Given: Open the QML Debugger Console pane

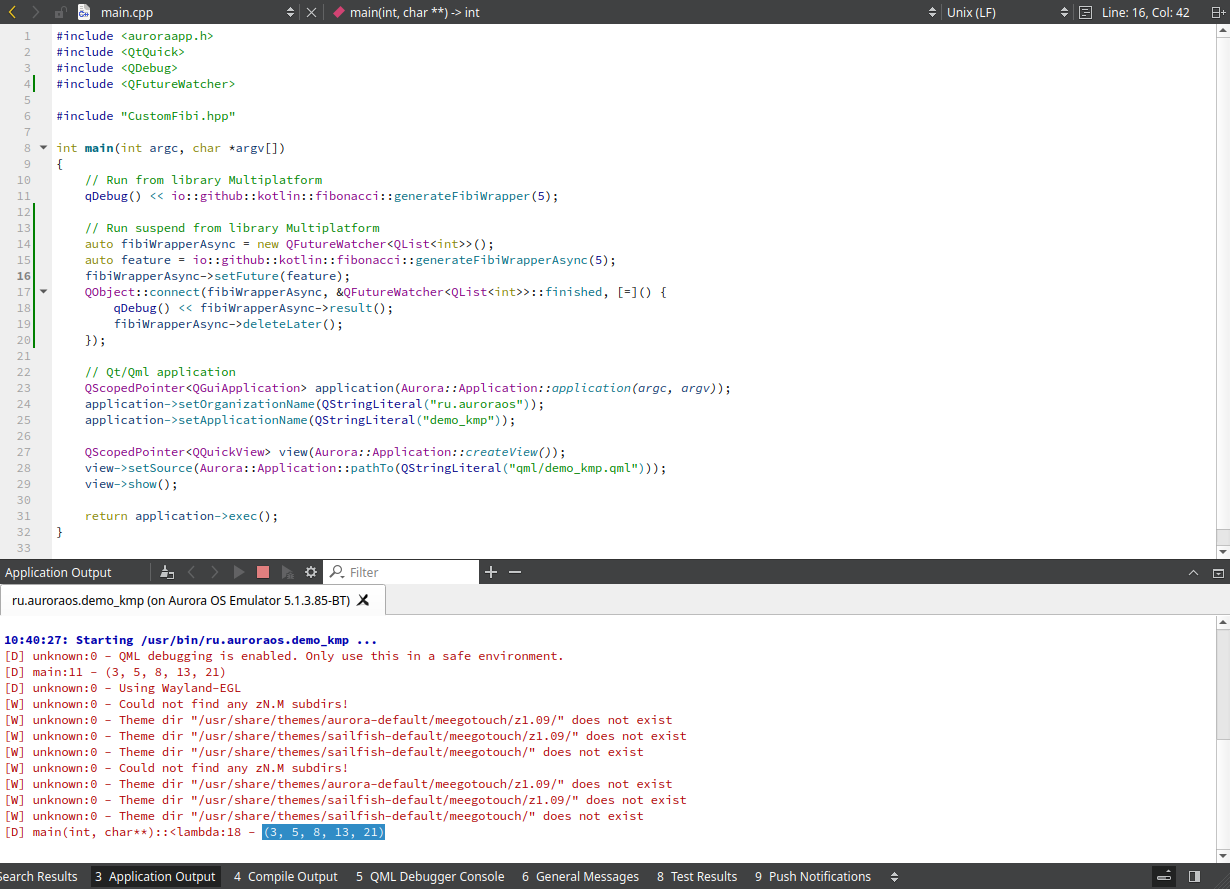Looking at the screenshot, I should 430,877.
